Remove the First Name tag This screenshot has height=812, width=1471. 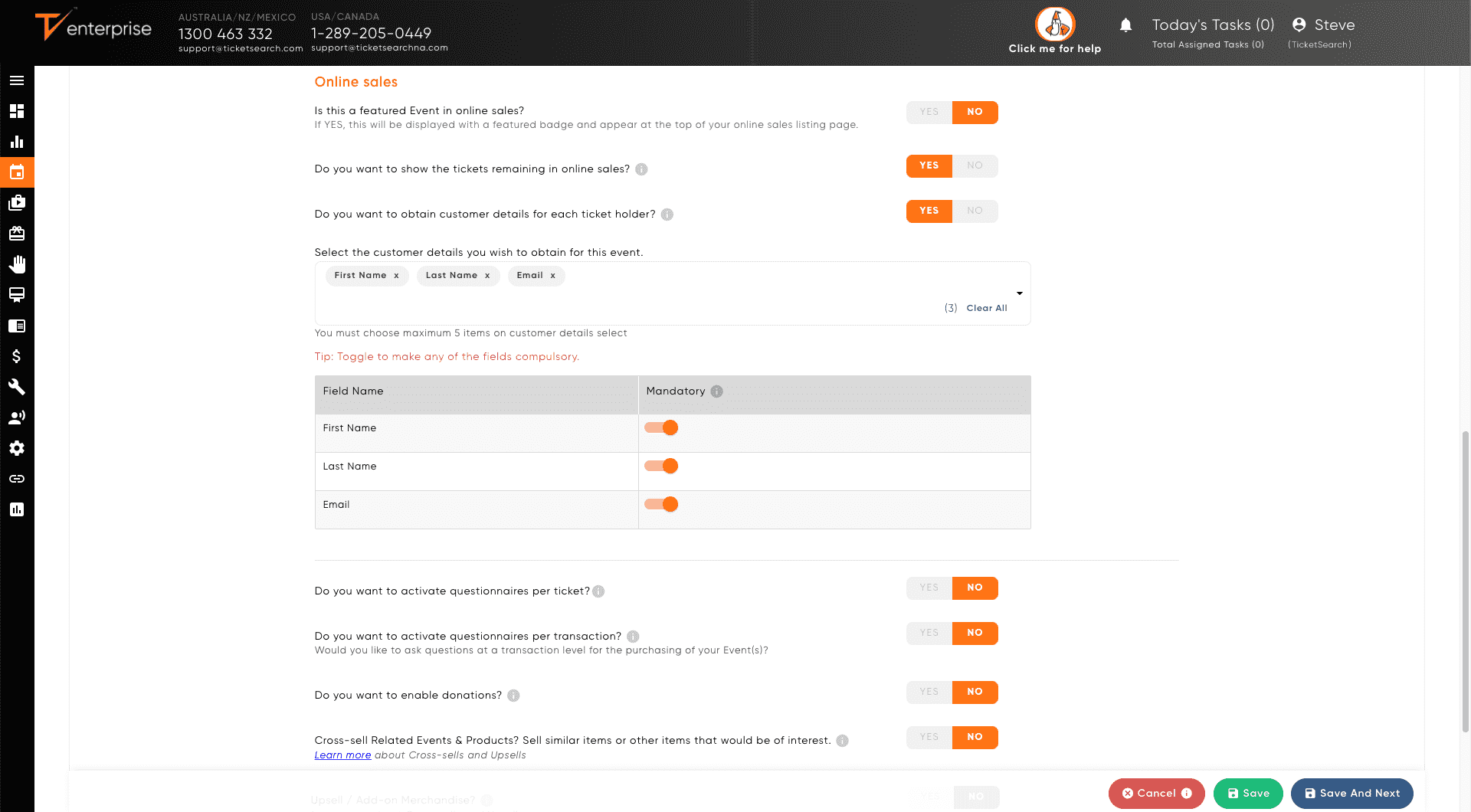click(x=396, y=276)
